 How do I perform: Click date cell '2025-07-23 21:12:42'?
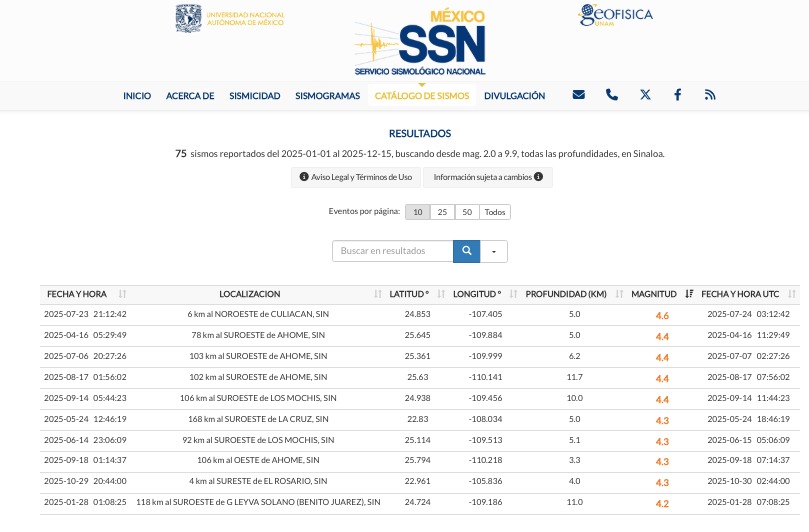(85, 314)
